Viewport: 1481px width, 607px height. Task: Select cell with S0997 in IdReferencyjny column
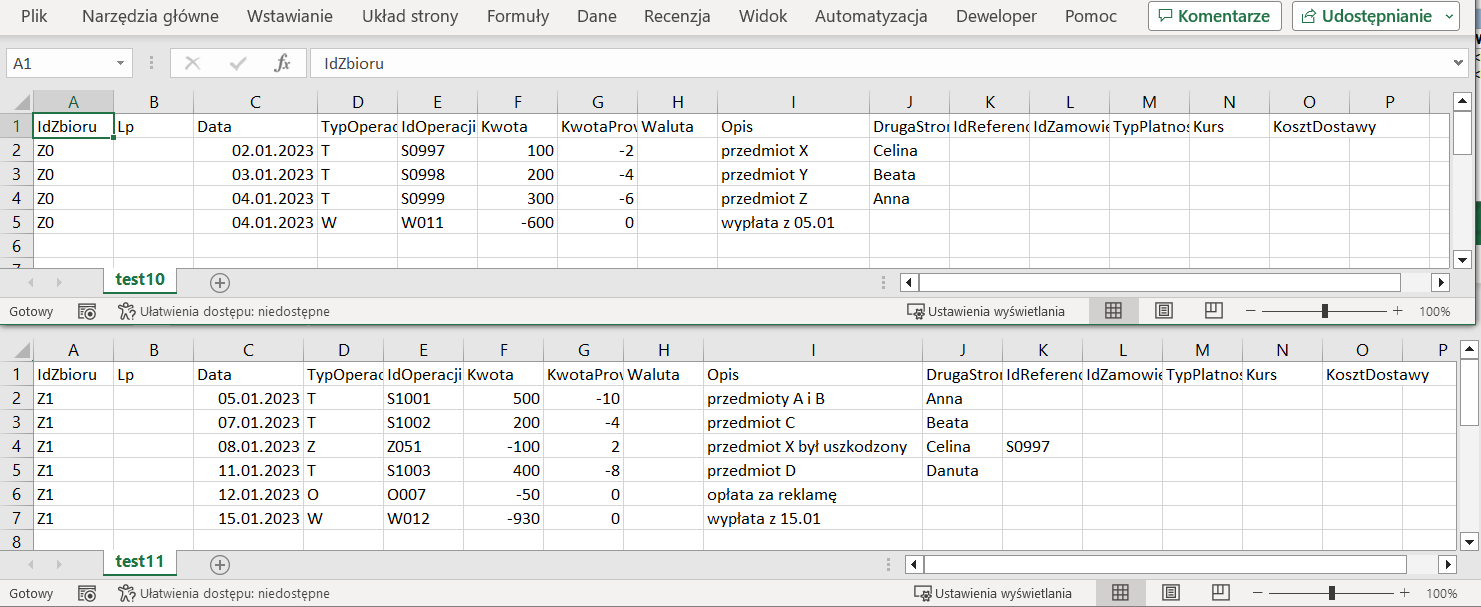click(x=1043, y=446)
